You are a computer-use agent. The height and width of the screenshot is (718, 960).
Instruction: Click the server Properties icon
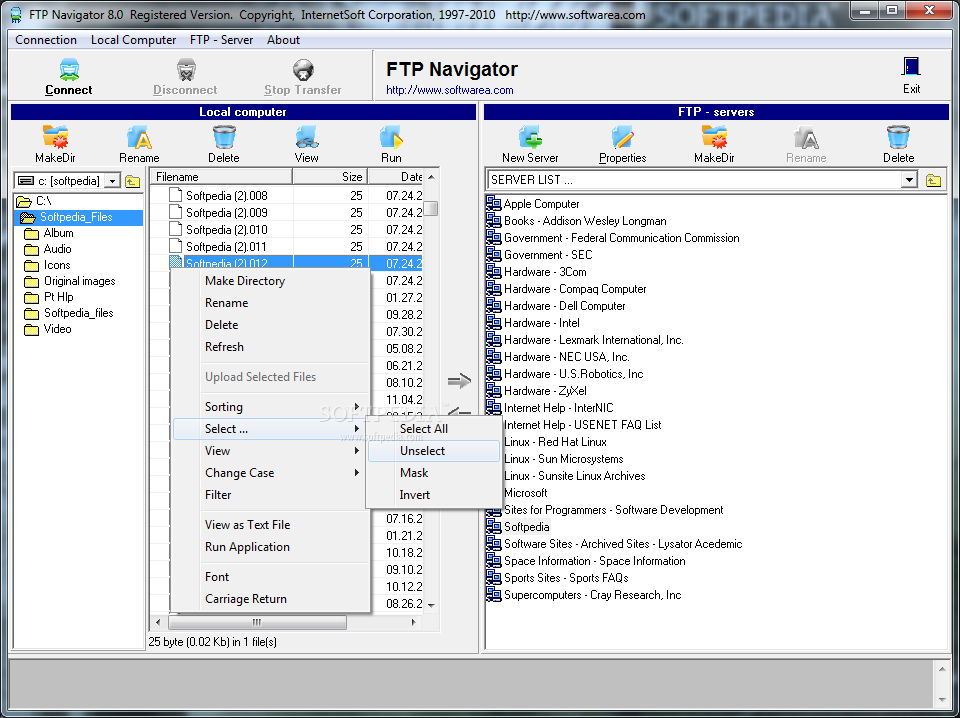623,137
